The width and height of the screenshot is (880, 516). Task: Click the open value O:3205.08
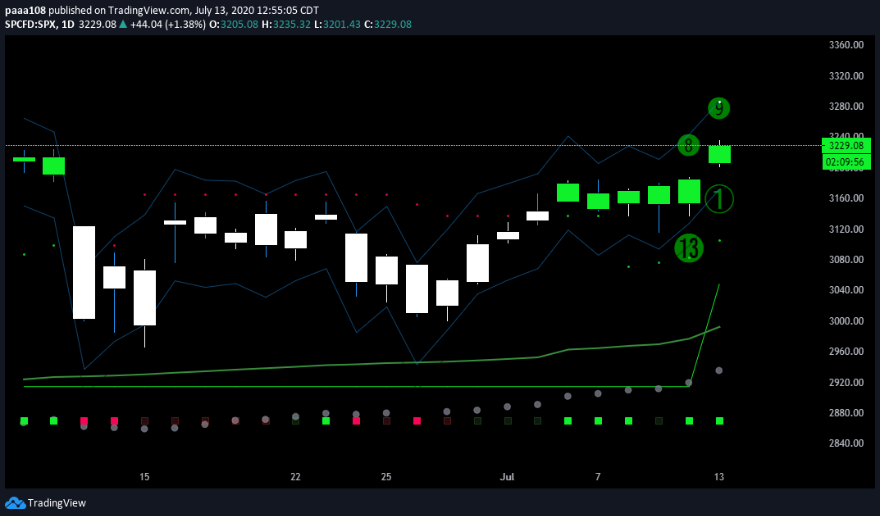(x=234, y=24)
